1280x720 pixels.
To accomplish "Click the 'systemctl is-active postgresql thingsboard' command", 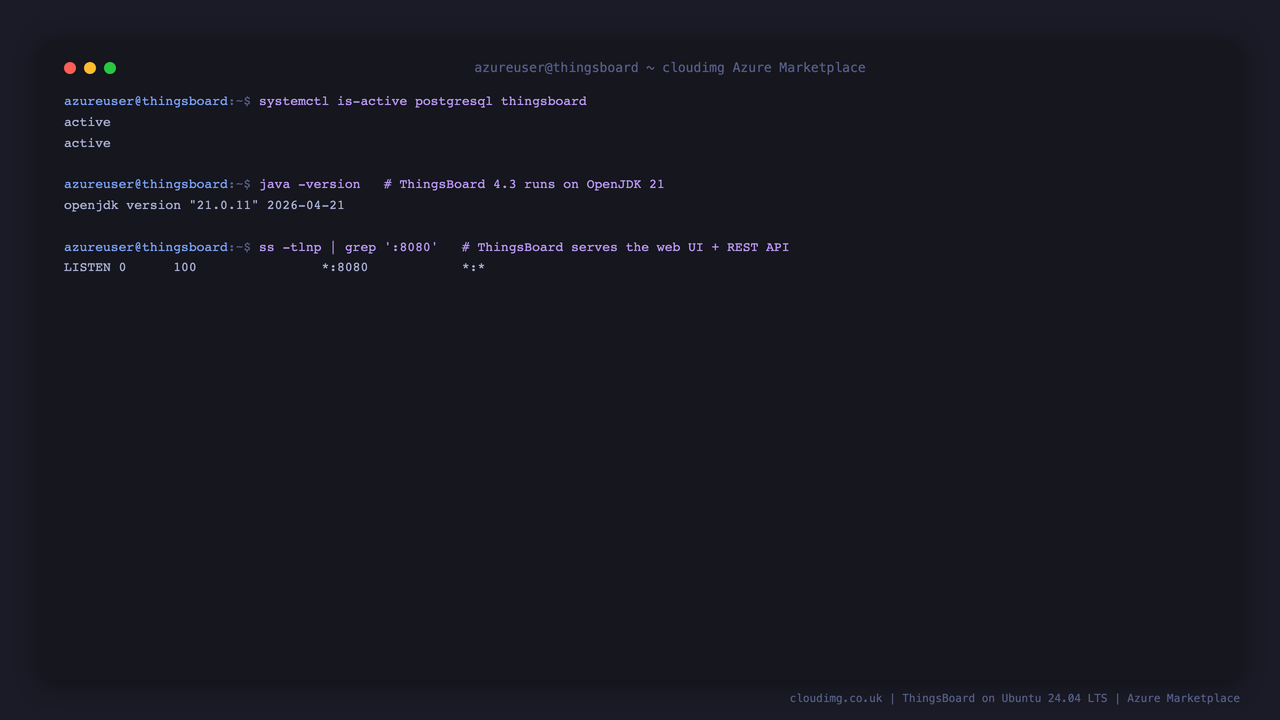I will click(x=423, y=101).
